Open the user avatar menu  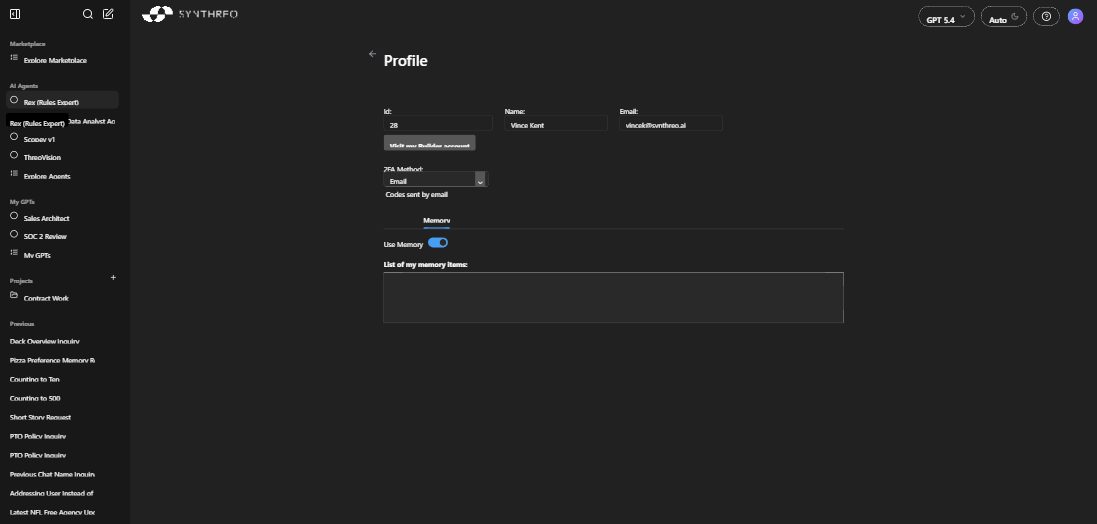pyautogui.click(x=1075, y=17)
